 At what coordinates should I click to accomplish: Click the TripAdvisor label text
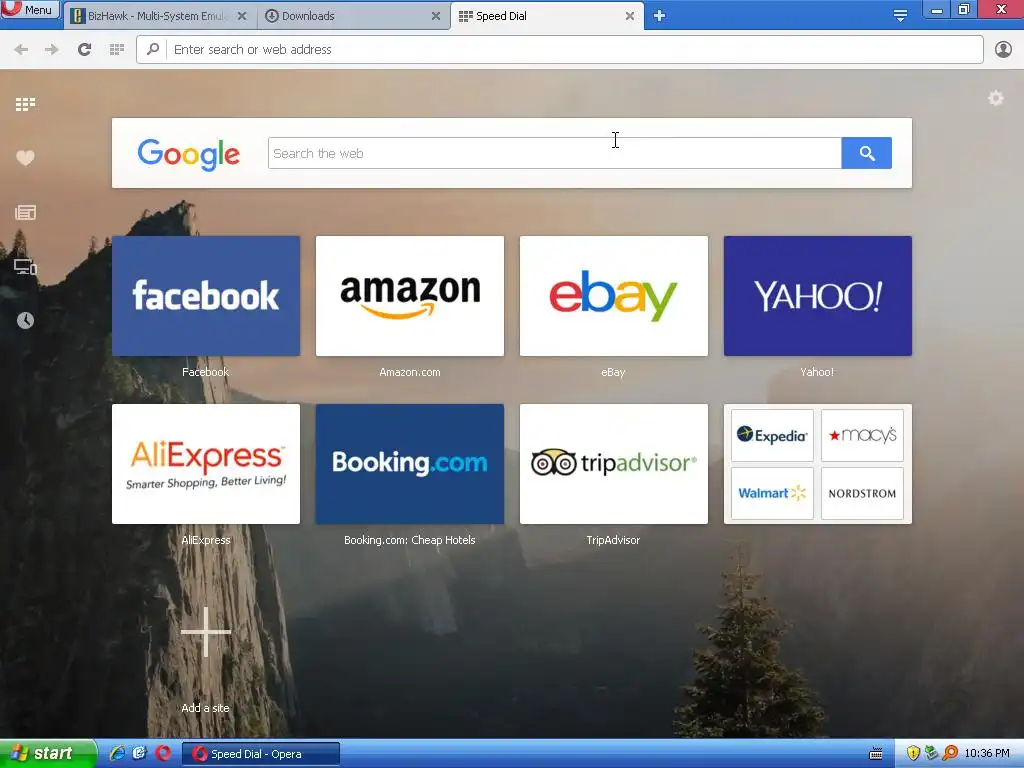[x=613, y=540]
